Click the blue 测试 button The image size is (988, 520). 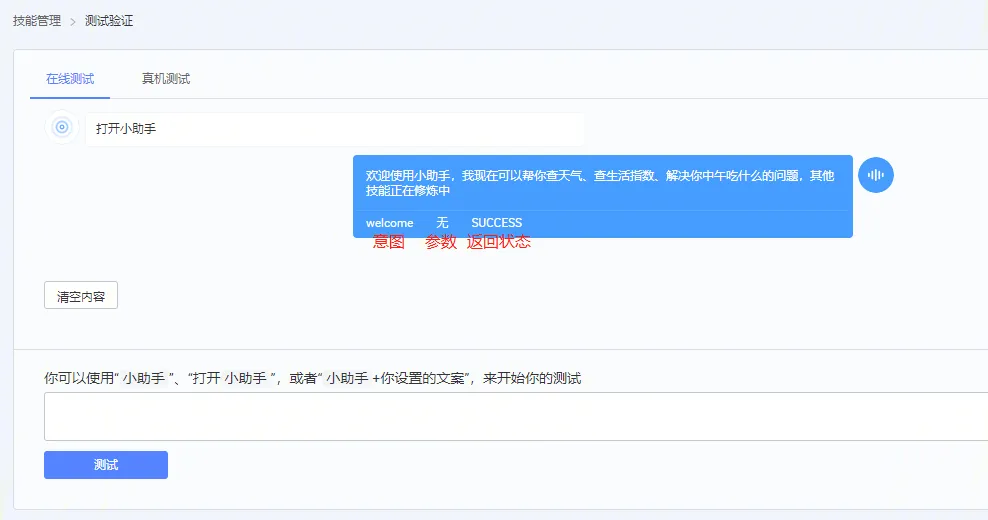(106, 465)
